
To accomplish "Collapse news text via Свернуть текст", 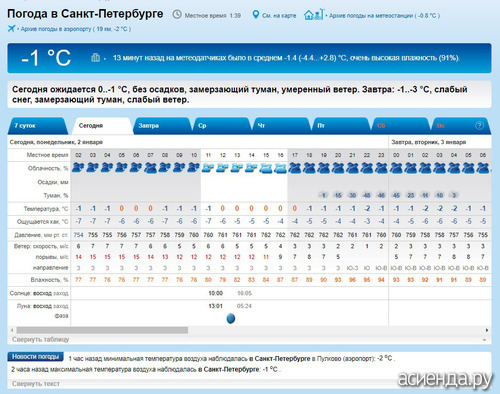I will click(36, 384).
